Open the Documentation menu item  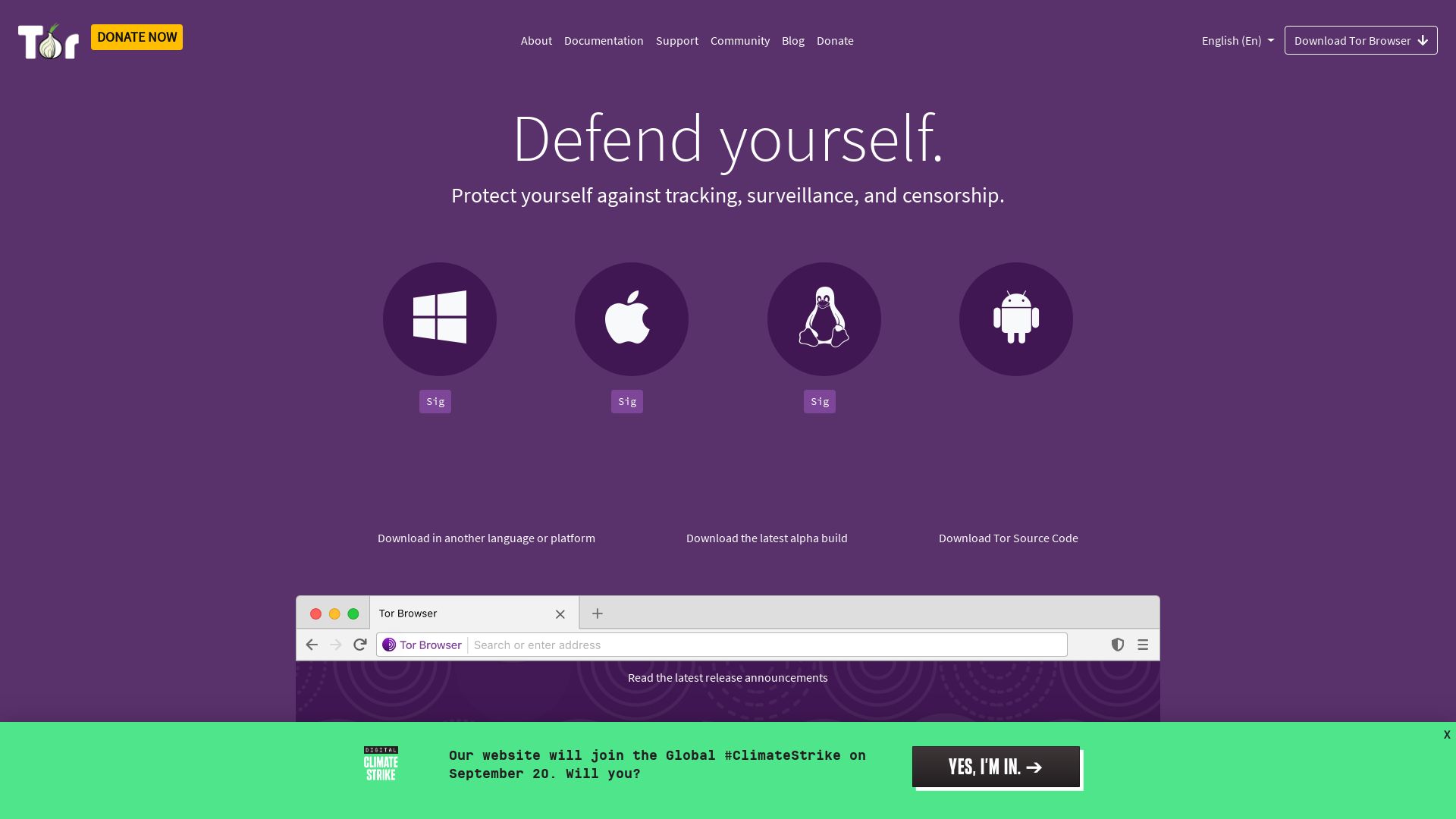point(603,40)
